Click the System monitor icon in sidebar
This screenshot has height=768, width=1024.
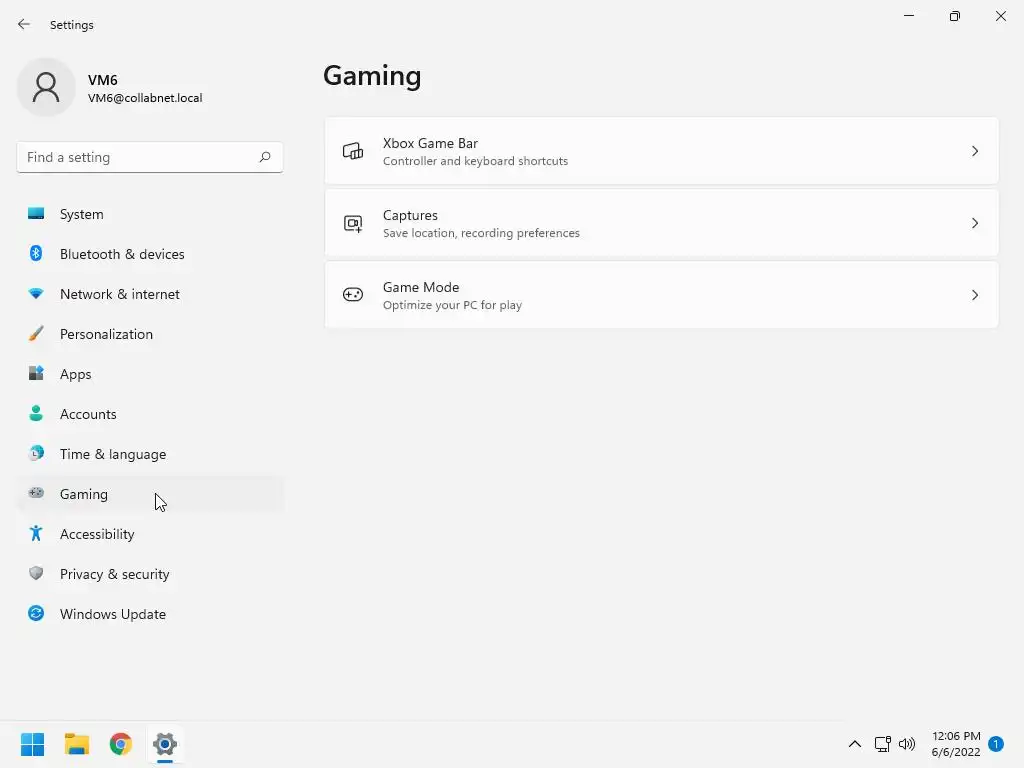tap(36, 214)
